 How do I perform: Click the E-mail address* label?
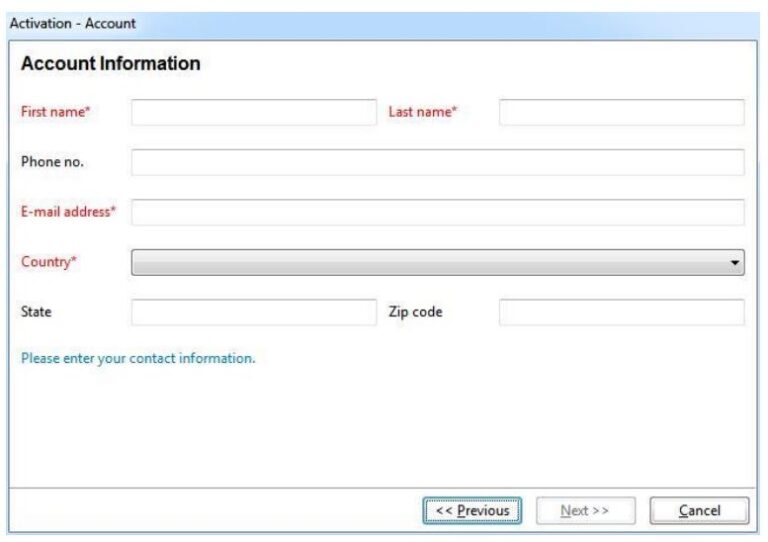[x=68, y=212]
